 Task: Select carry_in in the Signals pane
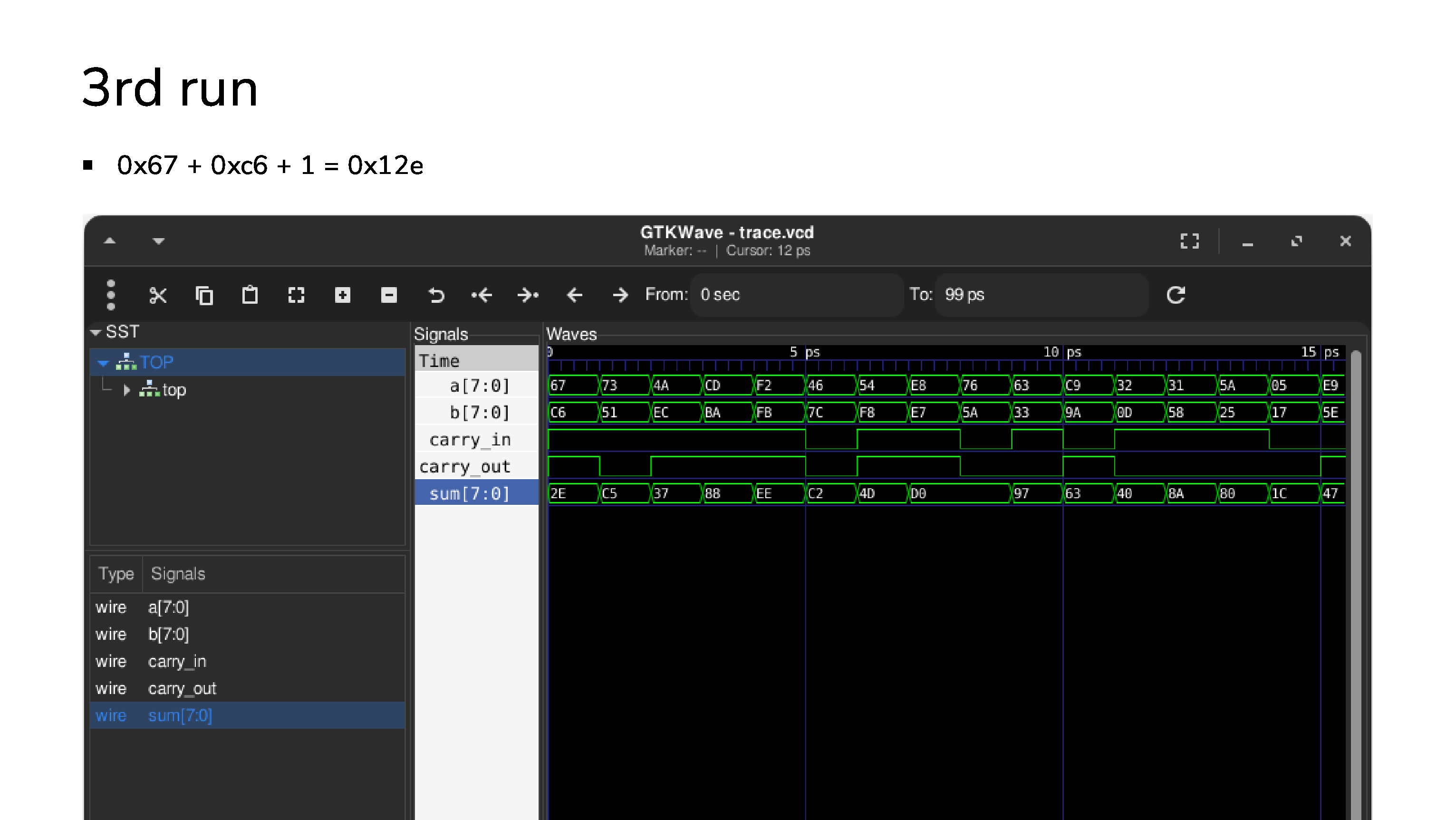[x=476, y=440]
